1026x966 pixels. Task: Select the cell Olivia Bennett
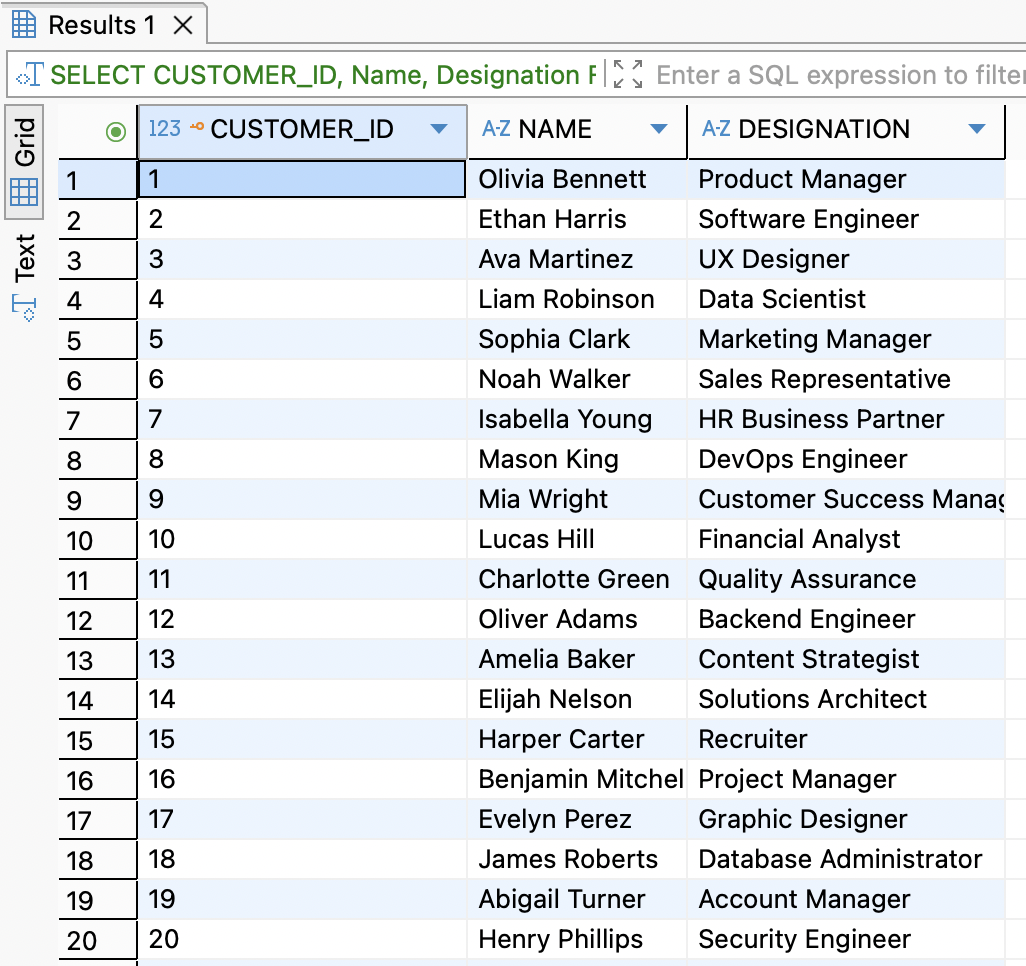577,179
